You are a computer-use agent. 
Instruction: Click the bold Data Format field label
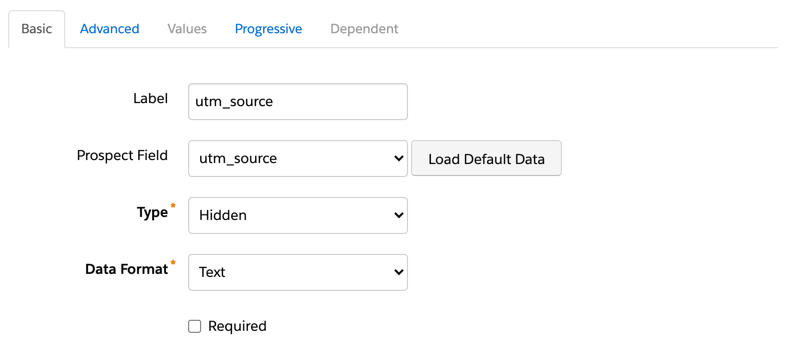coord(126,269)
